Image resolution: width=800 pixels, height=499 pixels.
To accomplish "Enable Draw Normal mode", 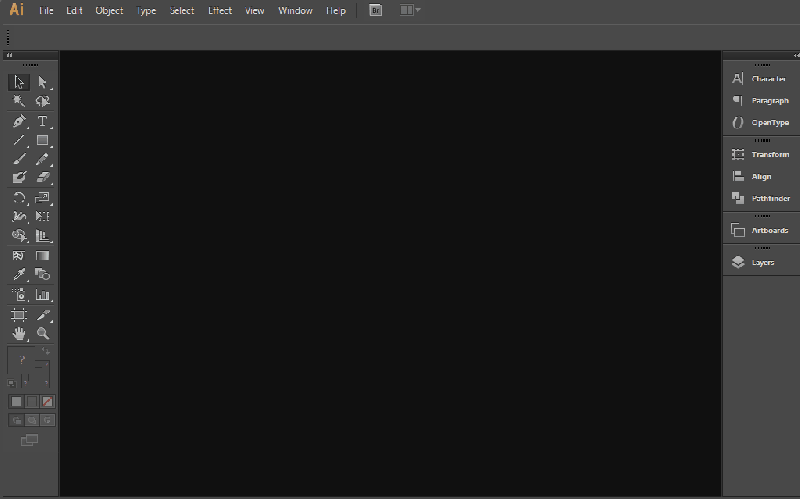I will (16, 420).
